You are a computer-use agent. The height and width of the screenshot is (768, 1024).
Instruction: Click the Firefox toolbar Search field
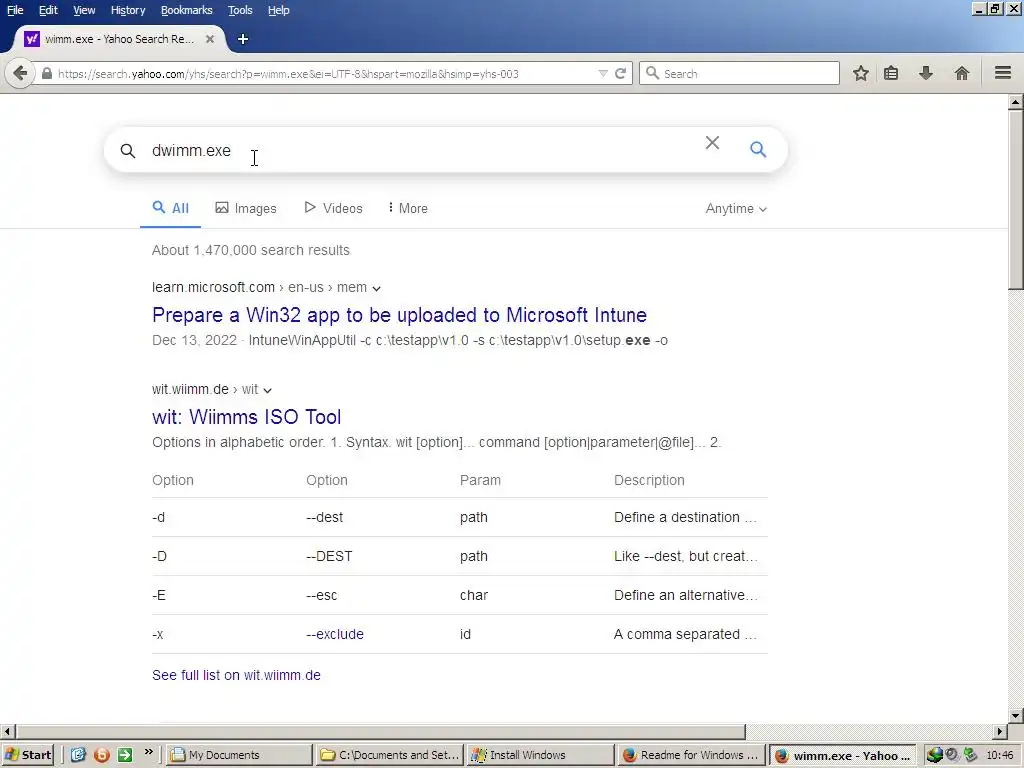coord(739,73)
